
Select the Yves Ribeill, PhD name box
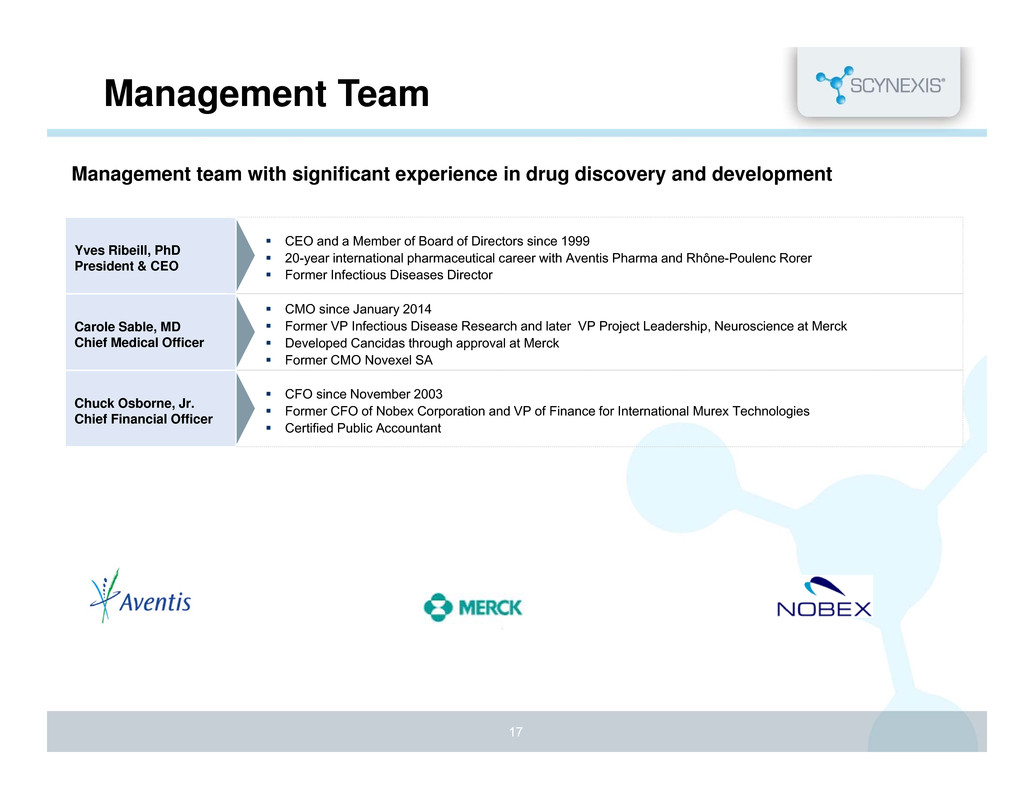click(150, 256)
